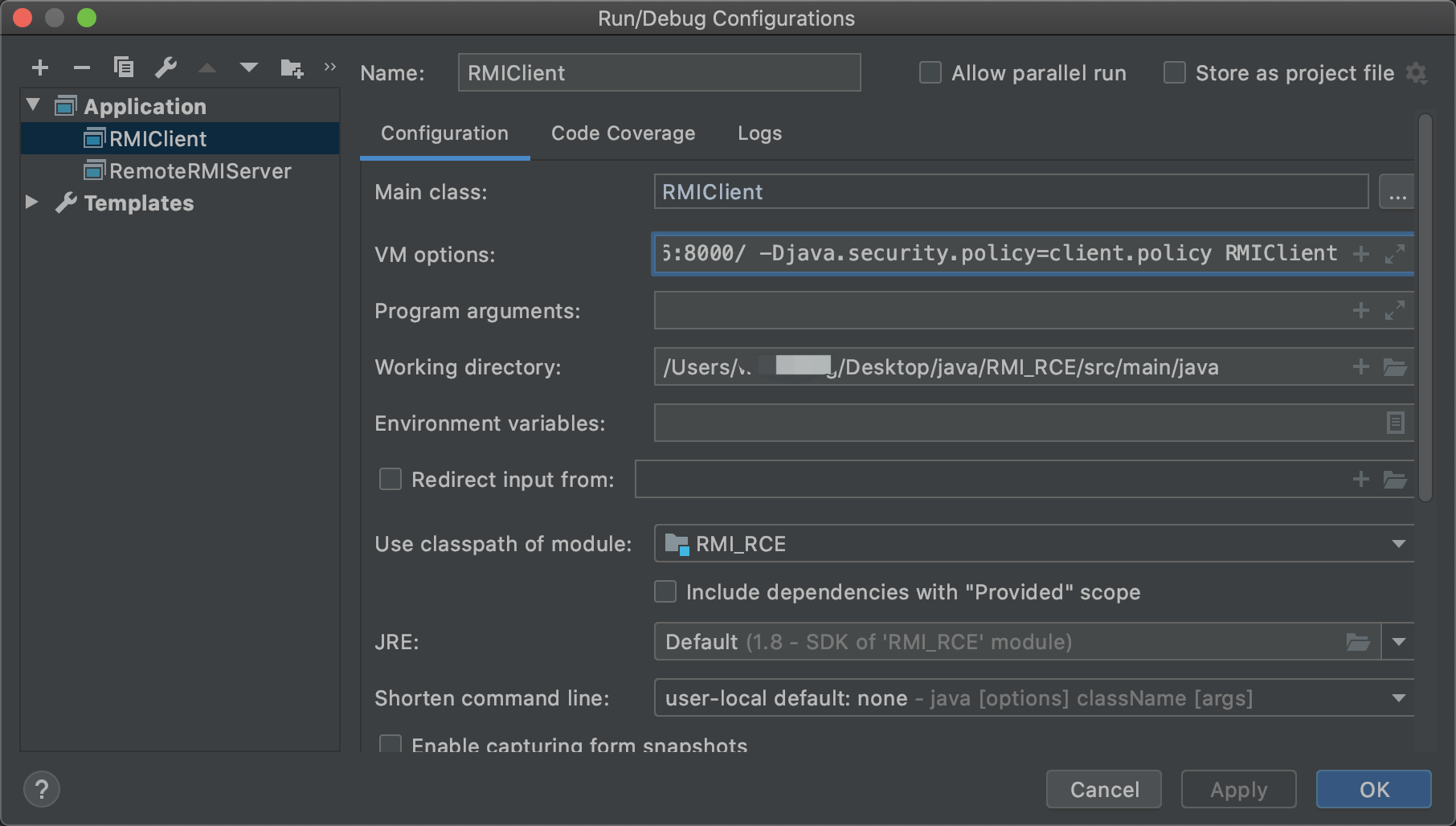Remove the selected configuration with the minus icon
Image resolution: width=1456 pixels, height=826 pixels.
(82, 67)
